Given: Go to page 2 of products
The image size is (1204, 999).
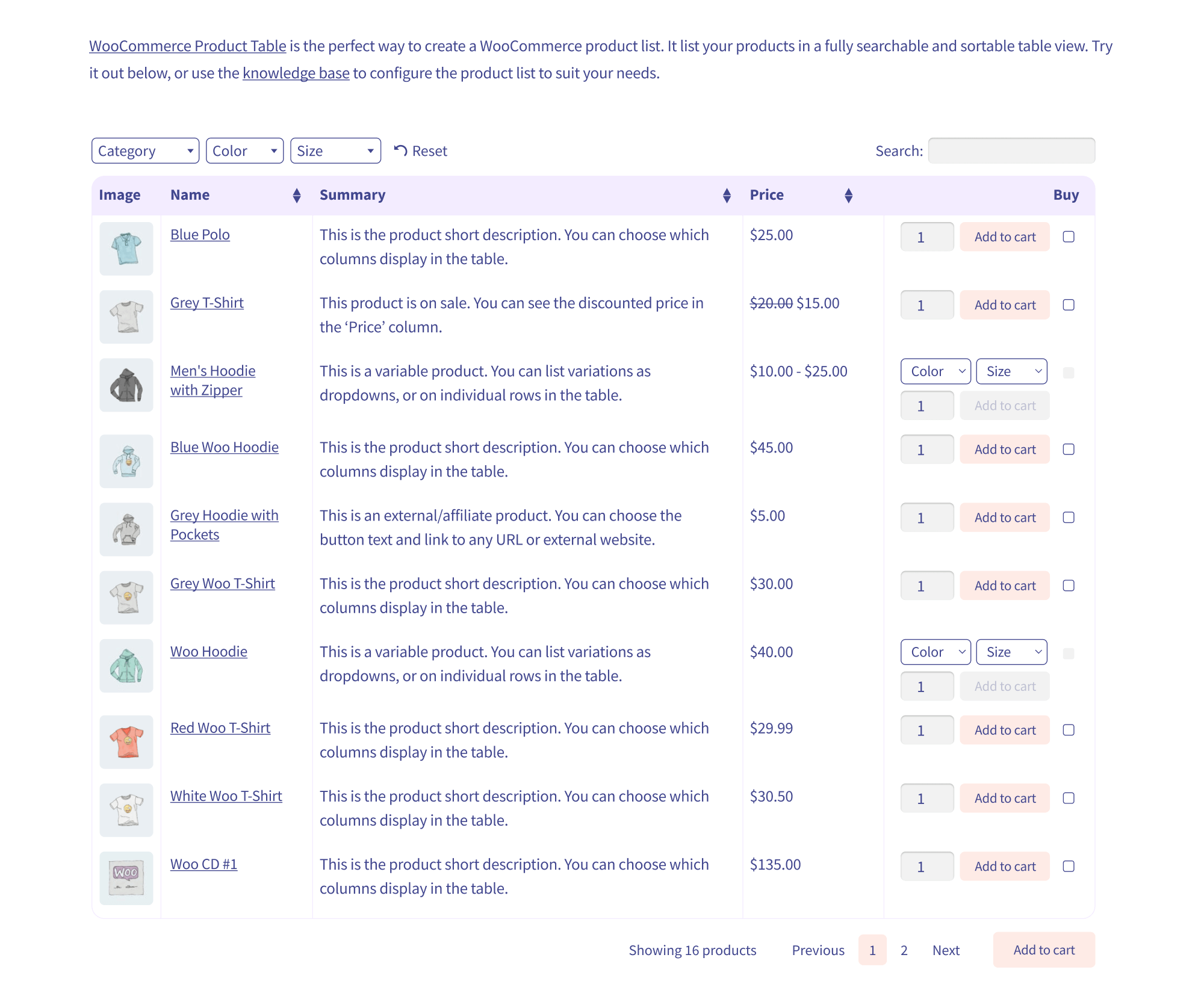Looking at the screenshot, I should pyautogui.click(x=904, y=950).
